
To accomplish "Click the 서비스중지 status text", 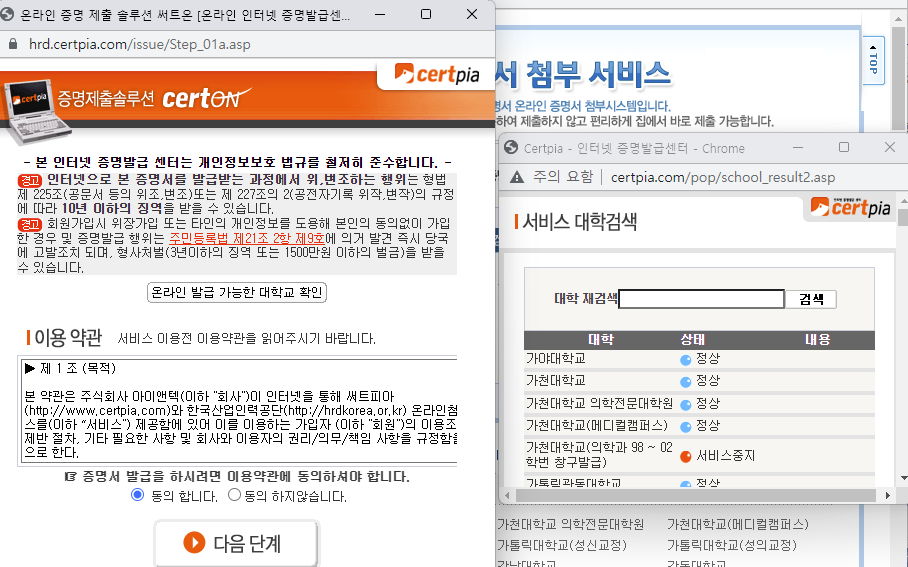I will pos(726,456).
